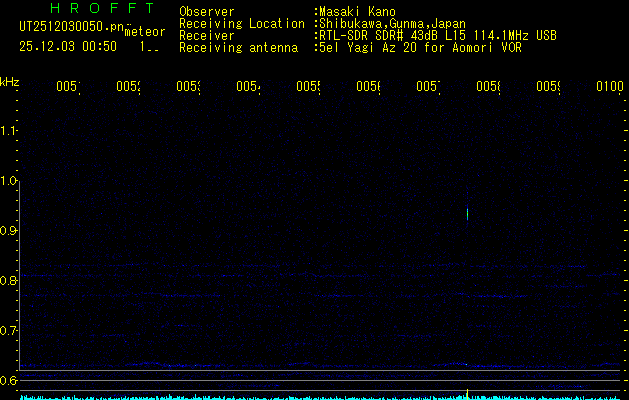Viewport: 629px width, 400px height.
Task: Click the kHz axis unit label
Action: click(10, 81)
